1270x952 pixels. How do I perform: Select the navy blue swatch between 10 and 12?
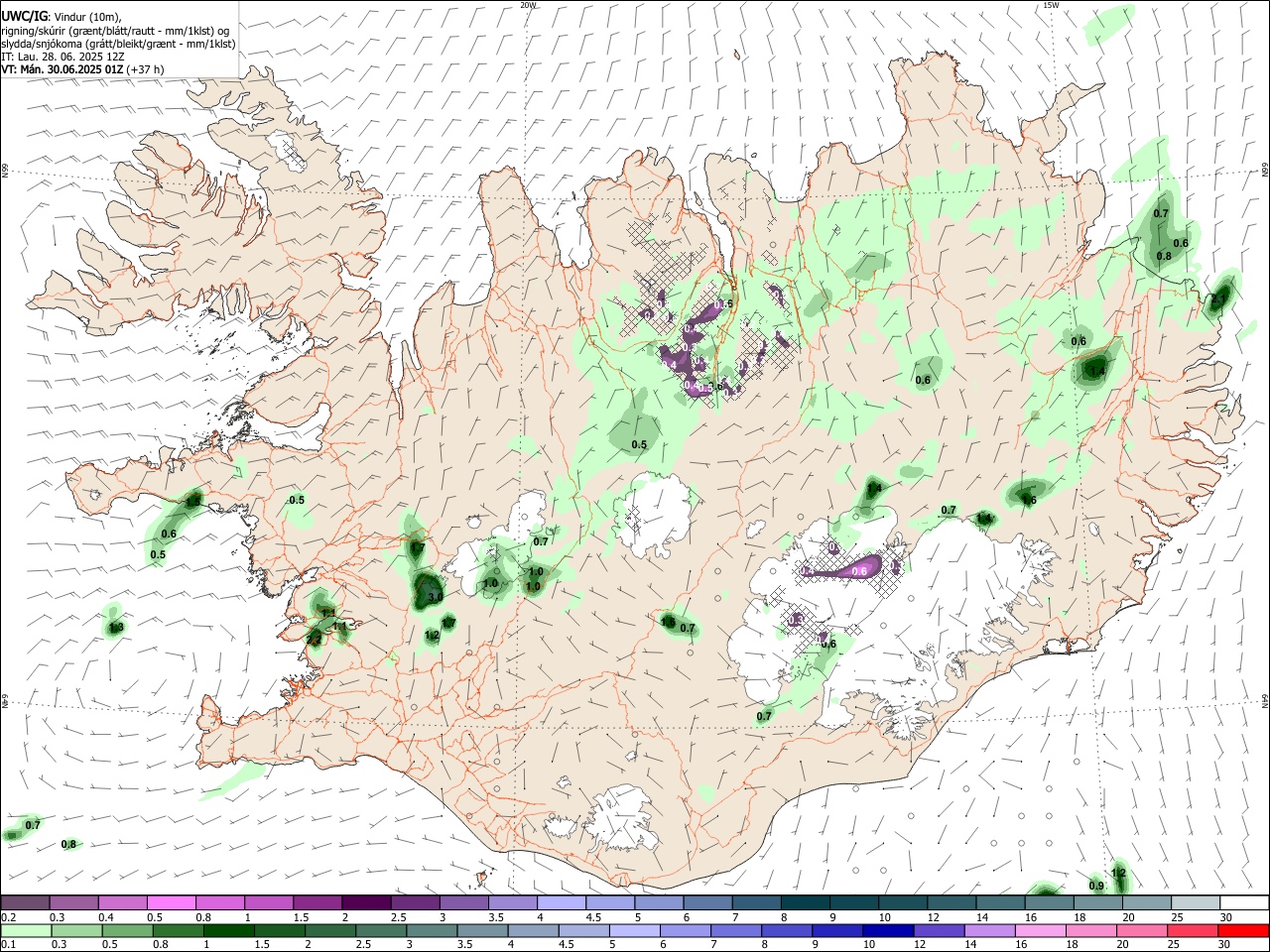(888, 930)
